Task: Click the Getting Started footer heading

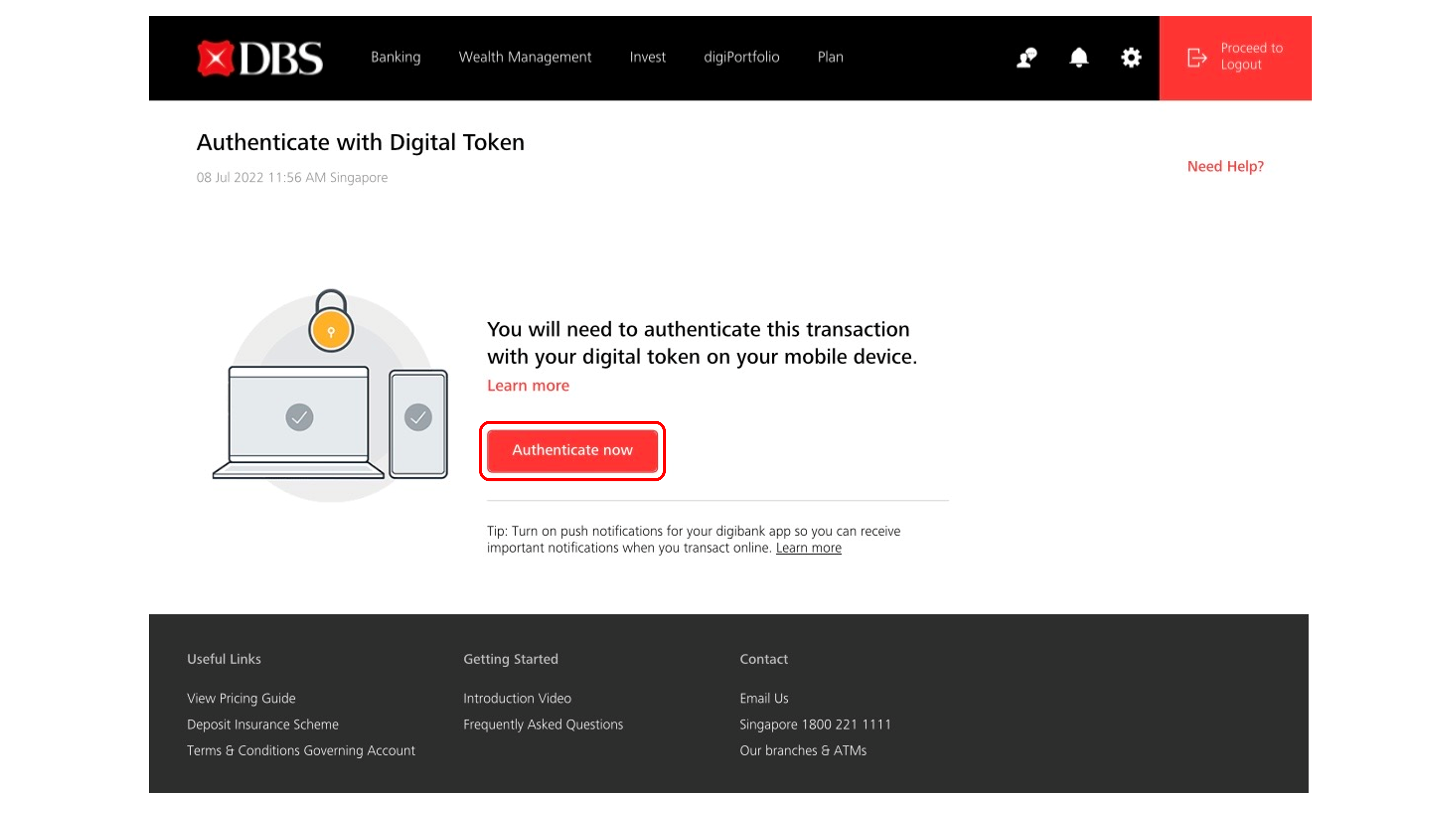Action: click(x=510, y=659)
